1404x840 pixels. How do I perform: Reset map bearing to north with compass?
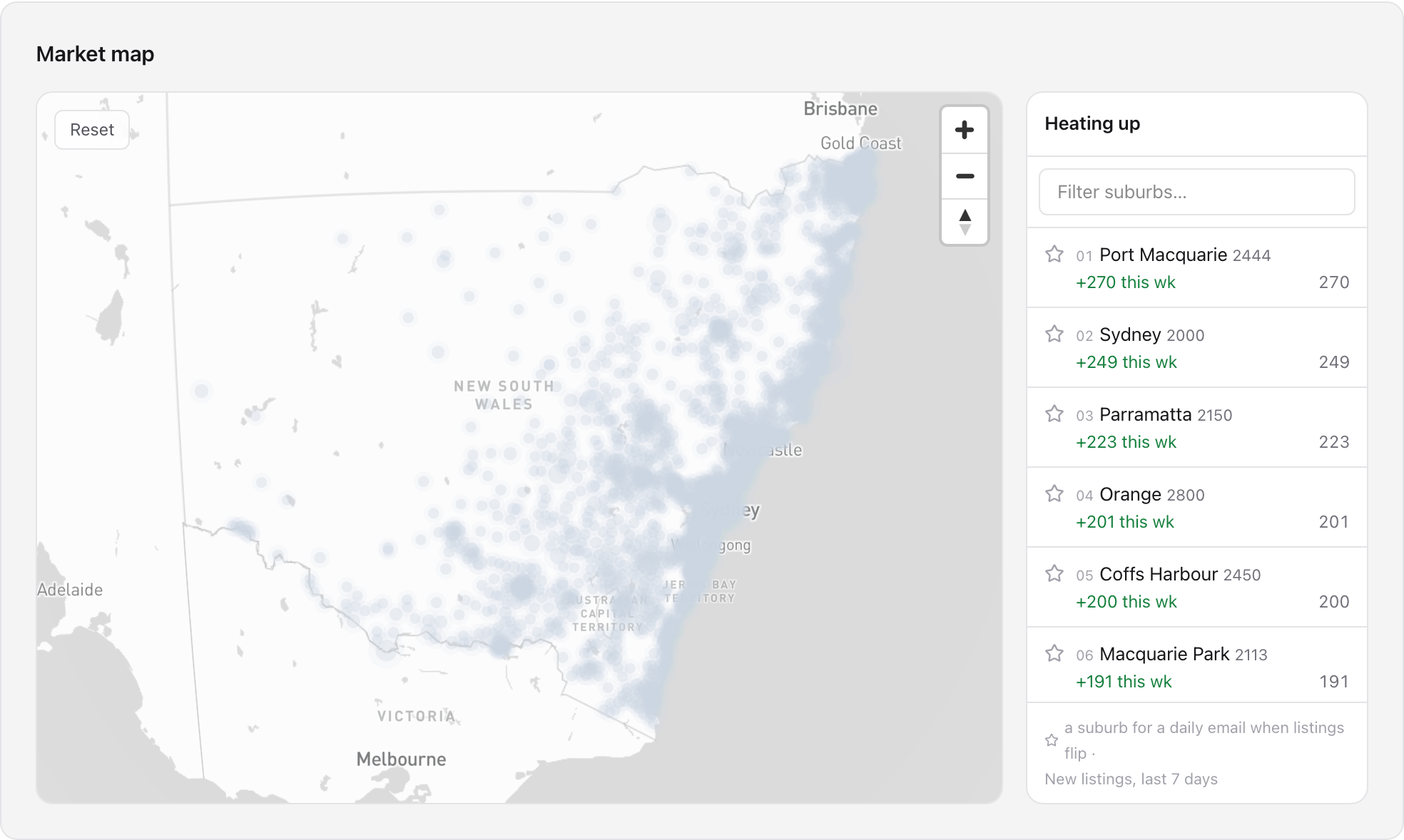tap(965, 222)
